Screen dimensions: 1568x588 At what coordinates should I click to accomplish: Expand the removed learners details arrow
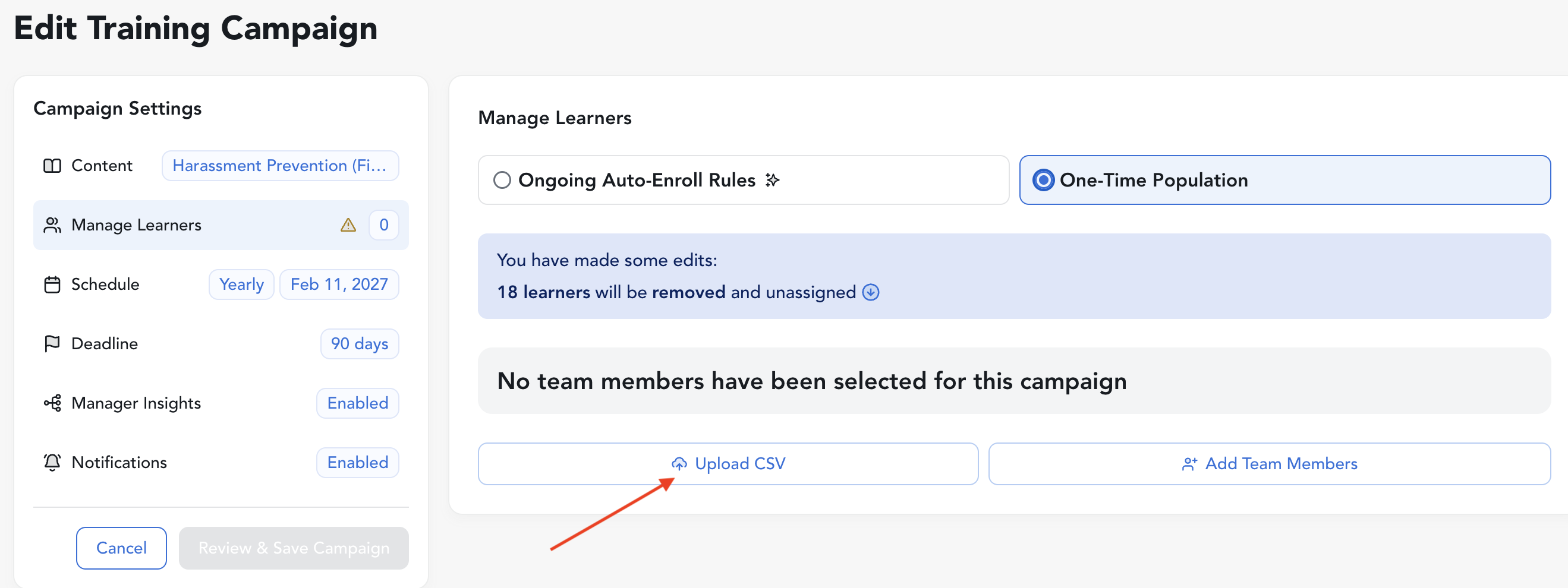tap(870, 292)
